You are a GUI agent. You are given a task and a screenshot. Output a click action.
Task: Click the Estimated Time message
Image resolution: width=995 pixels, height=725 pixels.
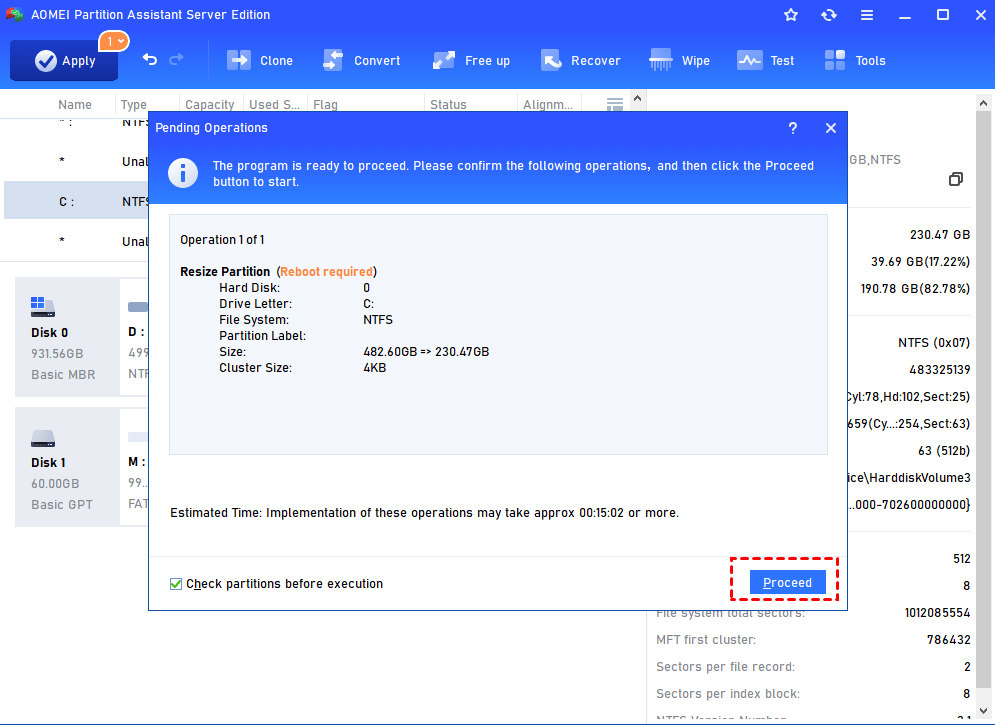coord(425,513)
